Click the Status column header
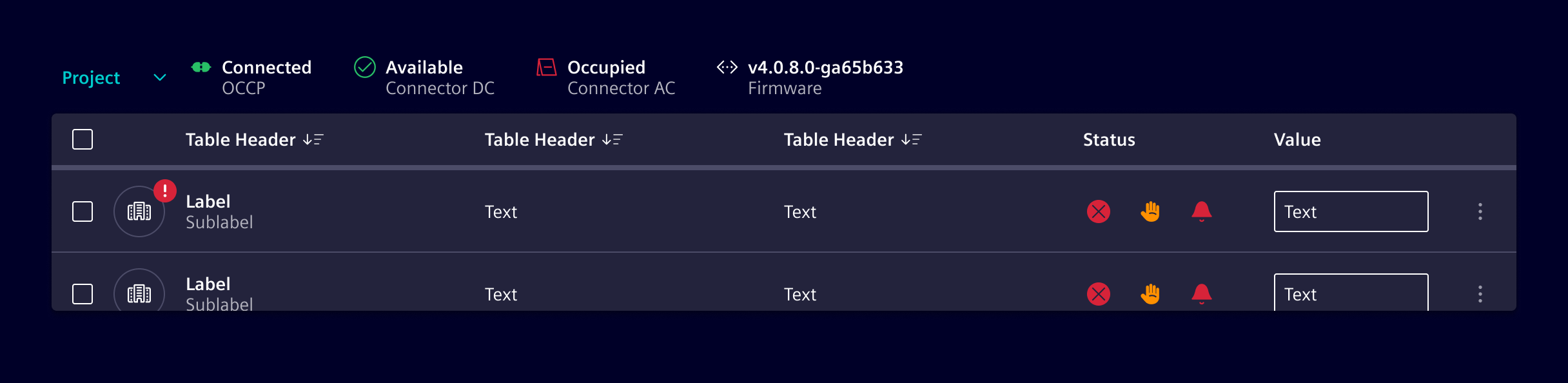 click(x=1108, y=139)
